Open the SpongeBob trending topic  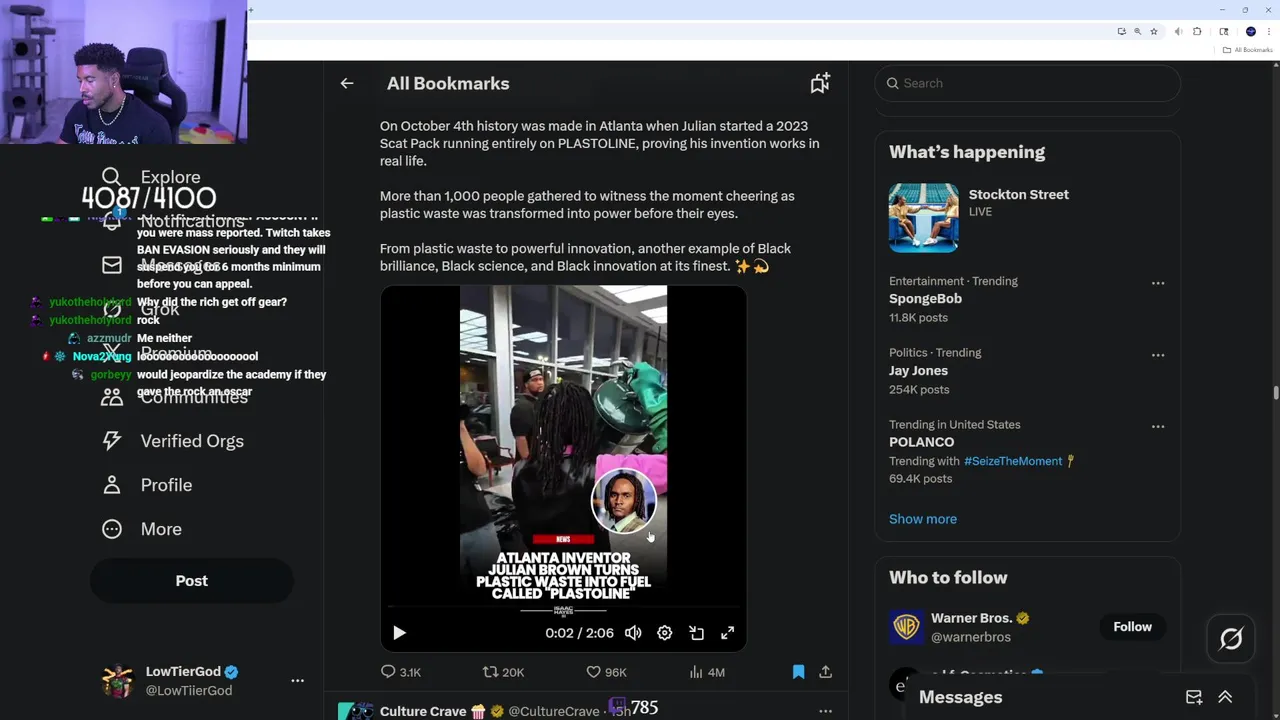(x=925, y=299)
